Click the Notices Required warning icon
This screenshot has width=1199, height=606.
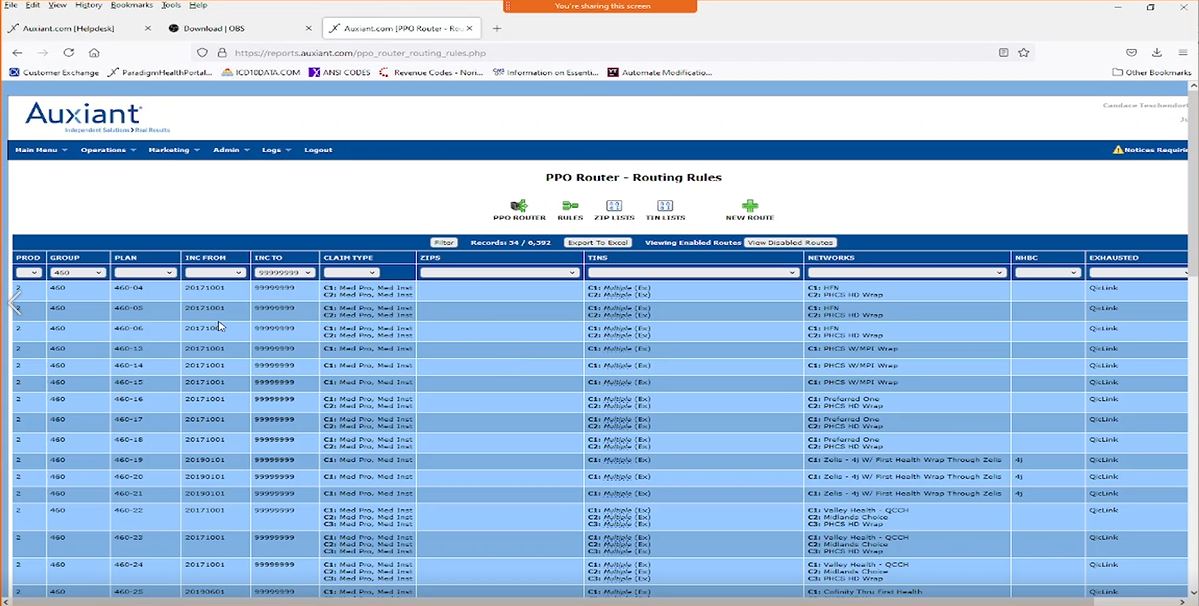pos(1118,150)
